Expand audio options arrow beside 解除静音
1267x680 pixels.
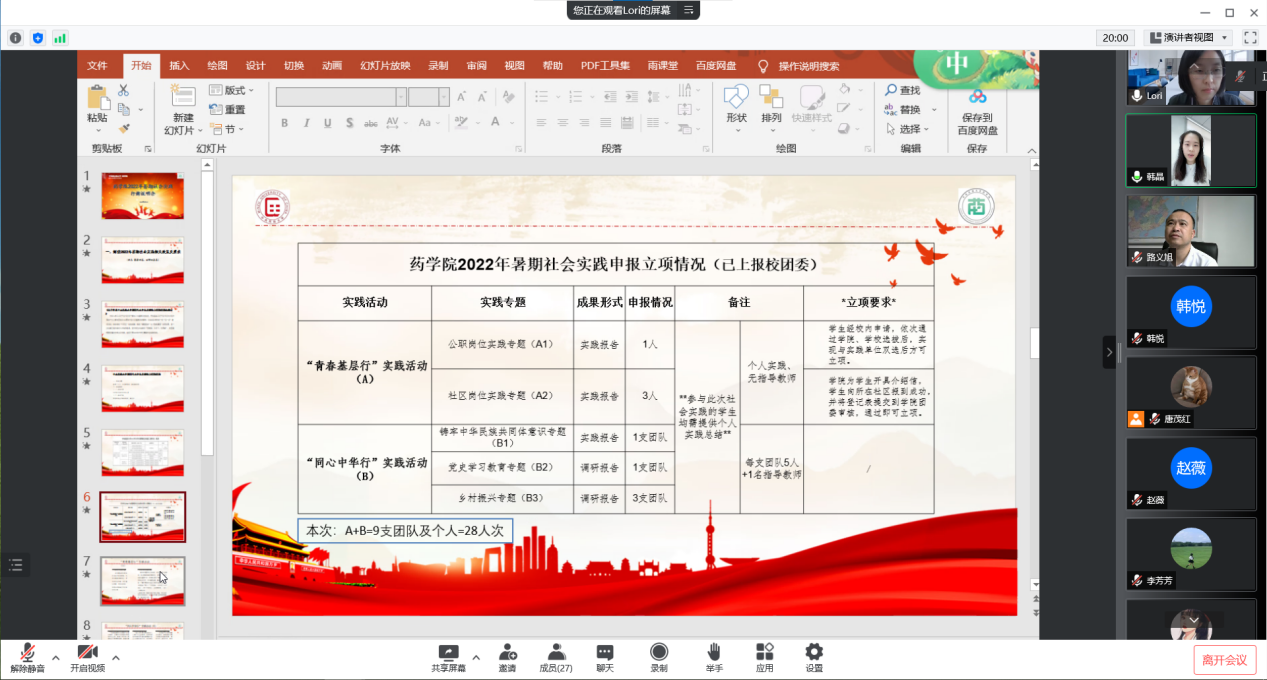tap(56, 657)
